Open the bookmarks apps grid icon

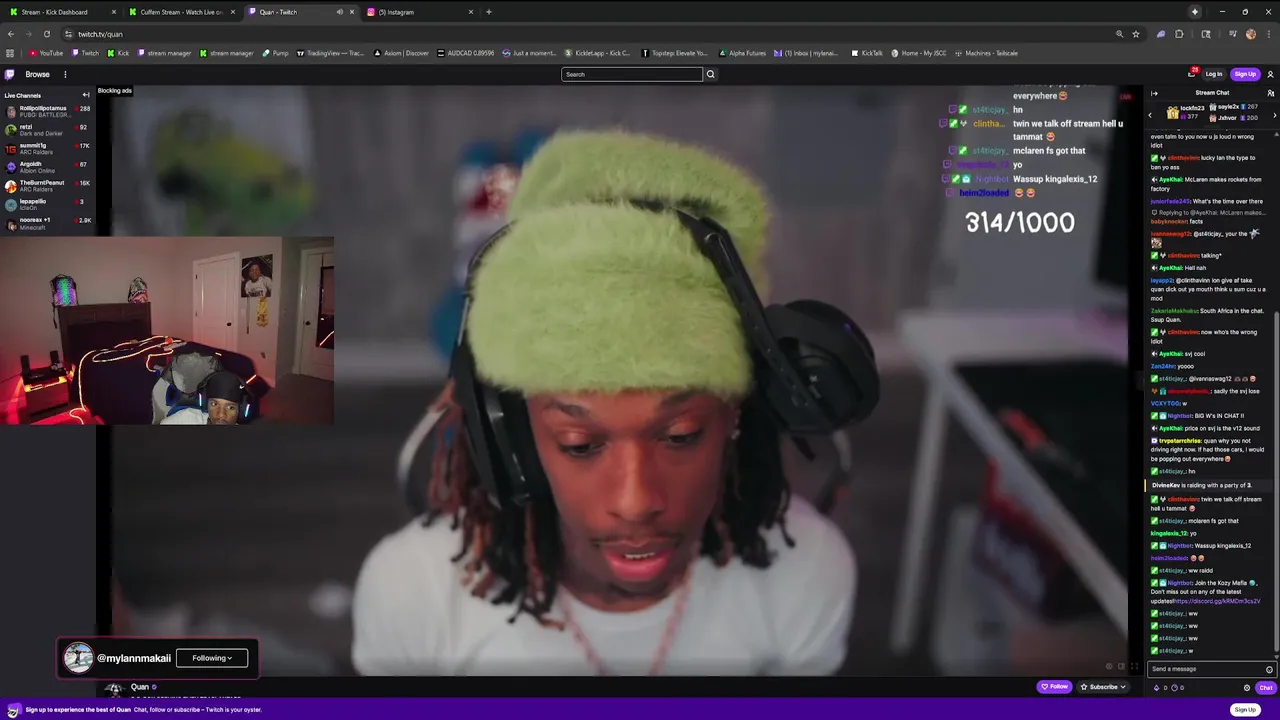click(10, 53)
